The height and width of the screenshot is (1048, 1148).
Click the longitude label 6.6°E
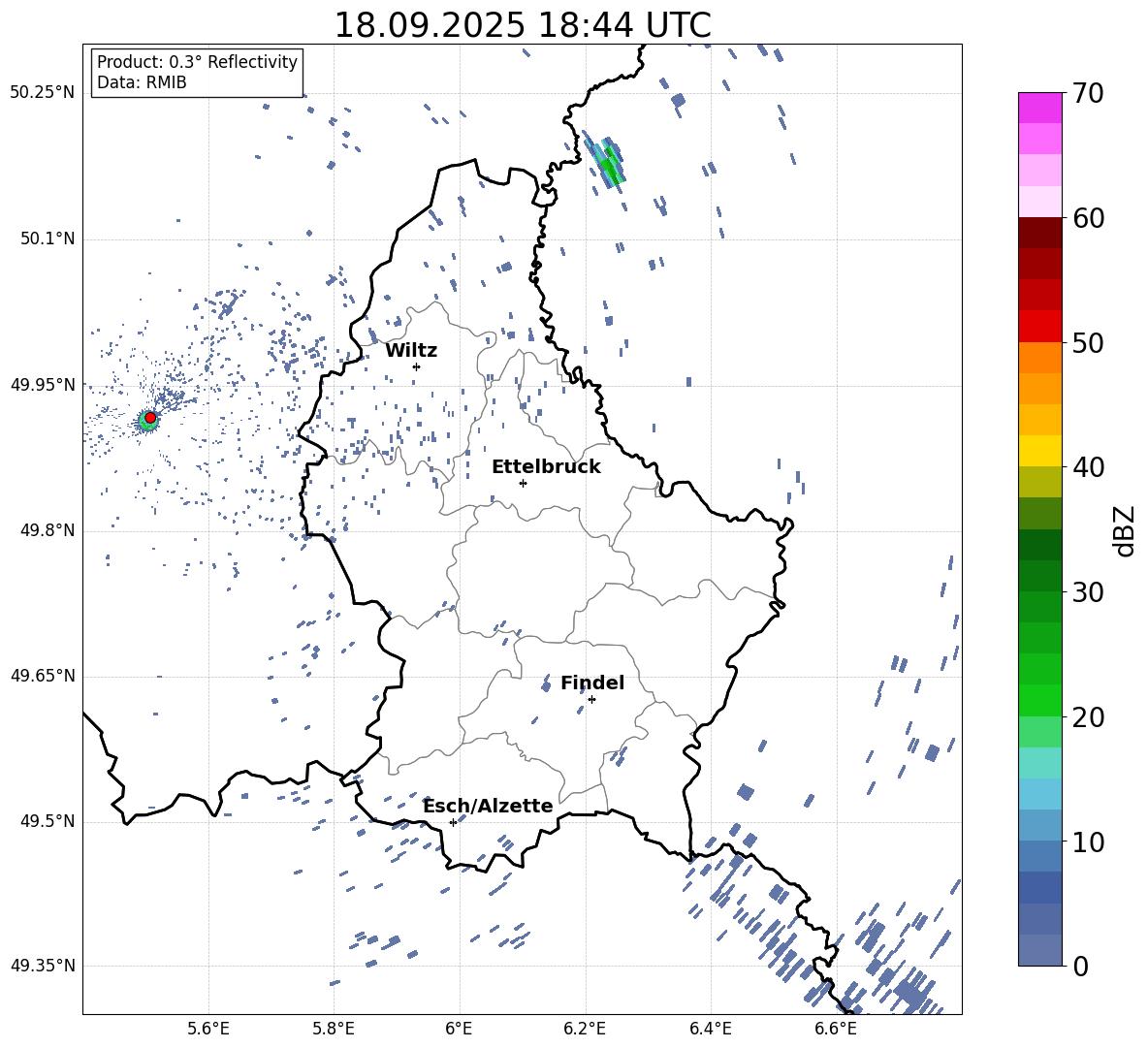pos(836,1030)
